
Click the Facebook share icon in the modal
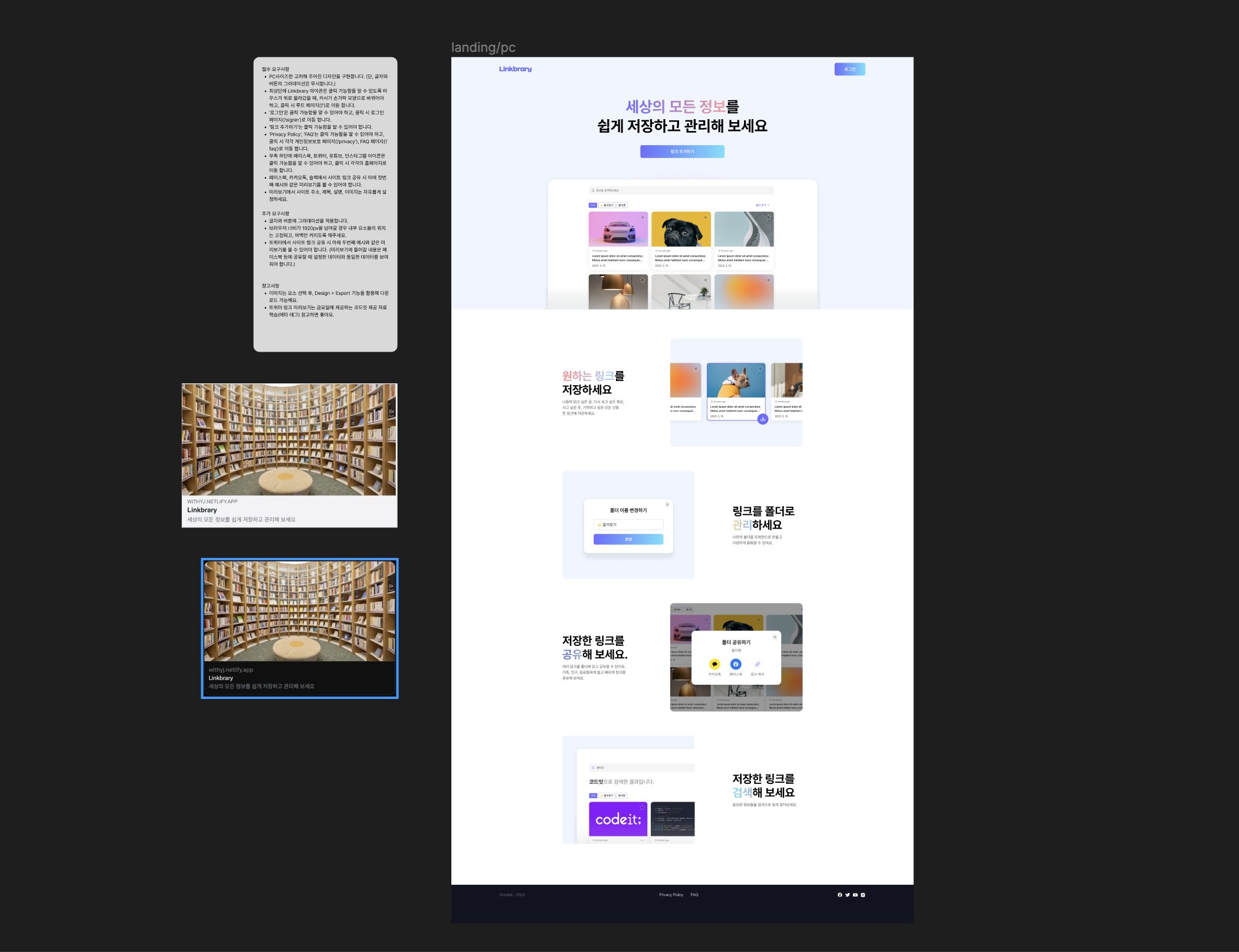point(736,664)
